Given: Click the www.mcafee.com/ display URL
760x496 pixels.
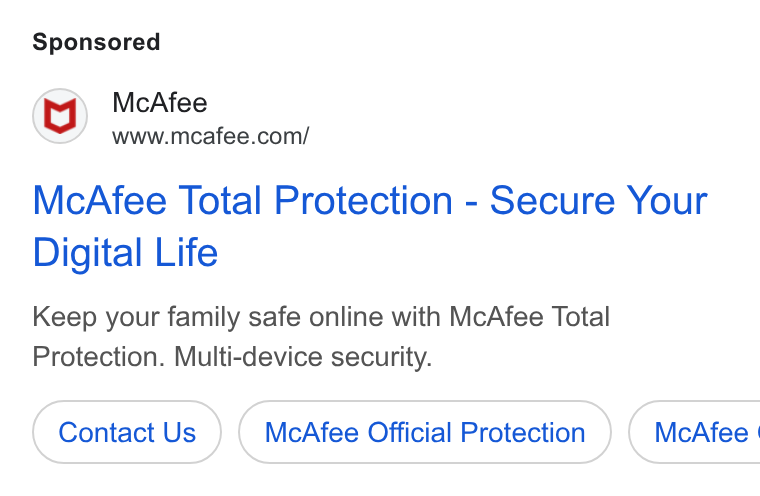Looking at the screenshot, I should pyautogui.click(x=210, y=136).
